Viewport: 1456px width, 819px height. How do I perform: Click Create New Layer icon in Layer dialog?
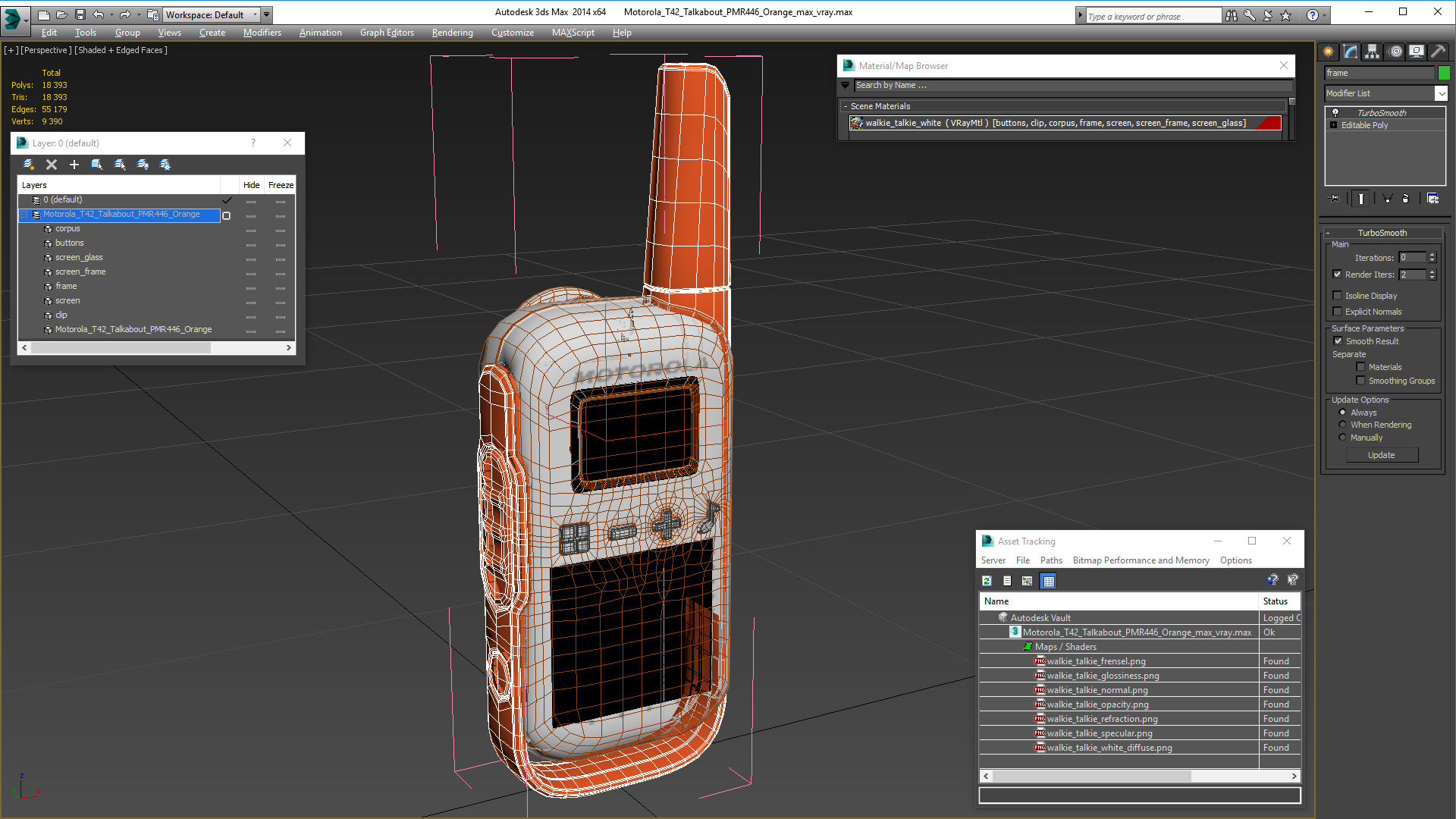(29, 165)
